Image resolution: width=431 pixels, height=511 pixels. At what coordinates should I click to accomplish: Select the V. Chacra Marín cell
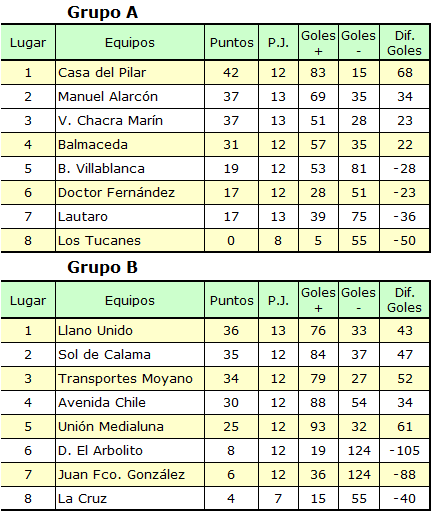[x=130, y=120]
